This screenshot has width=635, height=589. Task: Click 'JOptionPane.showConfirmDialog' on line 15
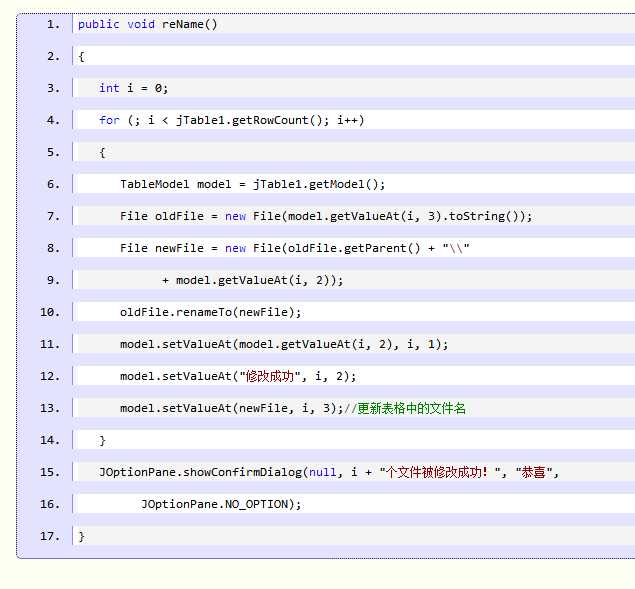click(x=200, y=472)
